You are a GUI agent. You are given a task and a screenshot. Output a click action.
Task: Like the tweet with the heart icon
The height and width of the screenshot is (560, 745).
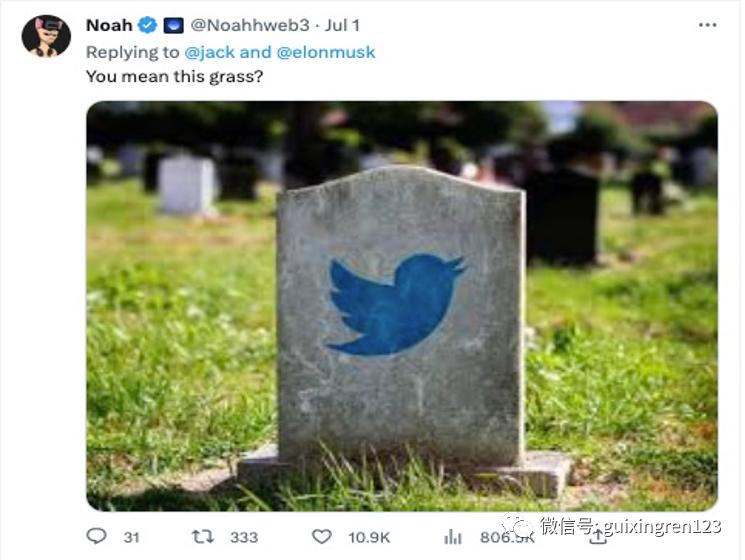pyautogui.click(x=321, y=536)
